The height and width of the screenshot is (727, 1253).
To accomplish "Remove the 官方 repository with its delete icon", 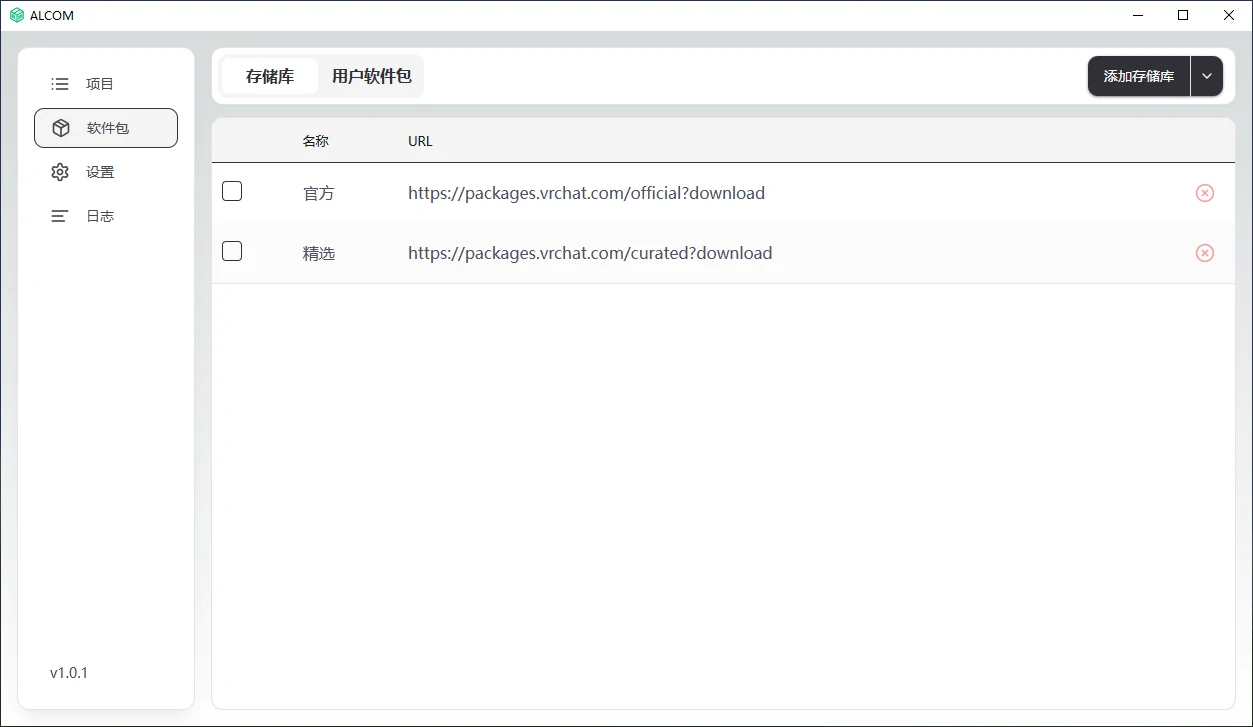I will [1204, 193].
